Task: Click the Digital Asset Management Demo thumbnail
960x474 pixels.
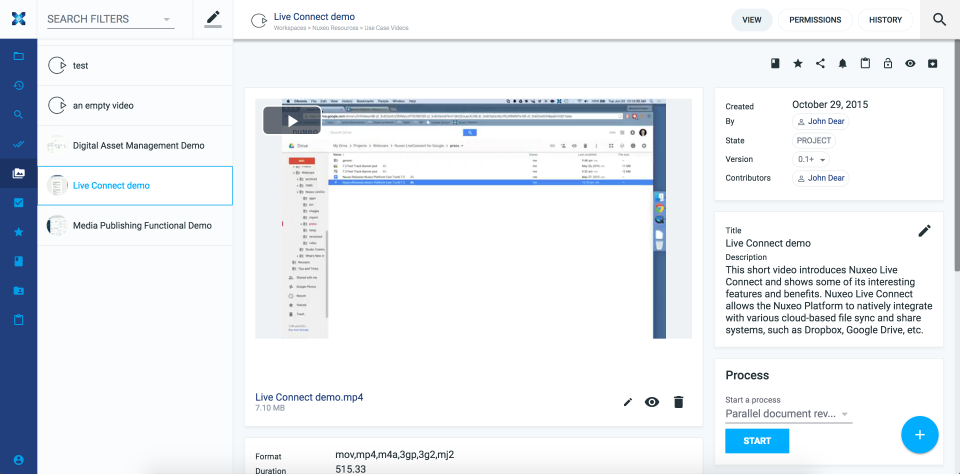Action: 56,146
